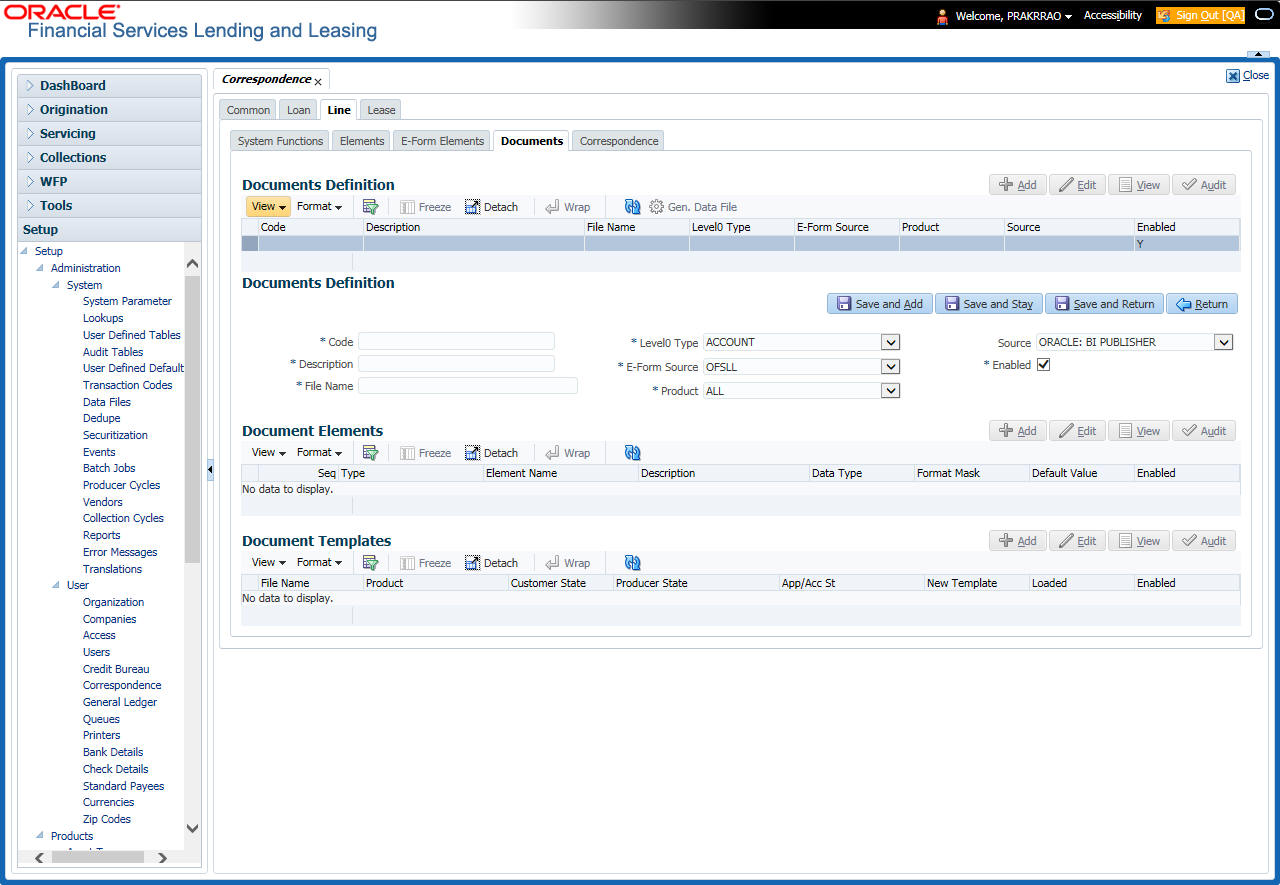Open Batch Jobs in the Setup tree
The height and width of the screenshot is (885, 1280).
[109, 468]
